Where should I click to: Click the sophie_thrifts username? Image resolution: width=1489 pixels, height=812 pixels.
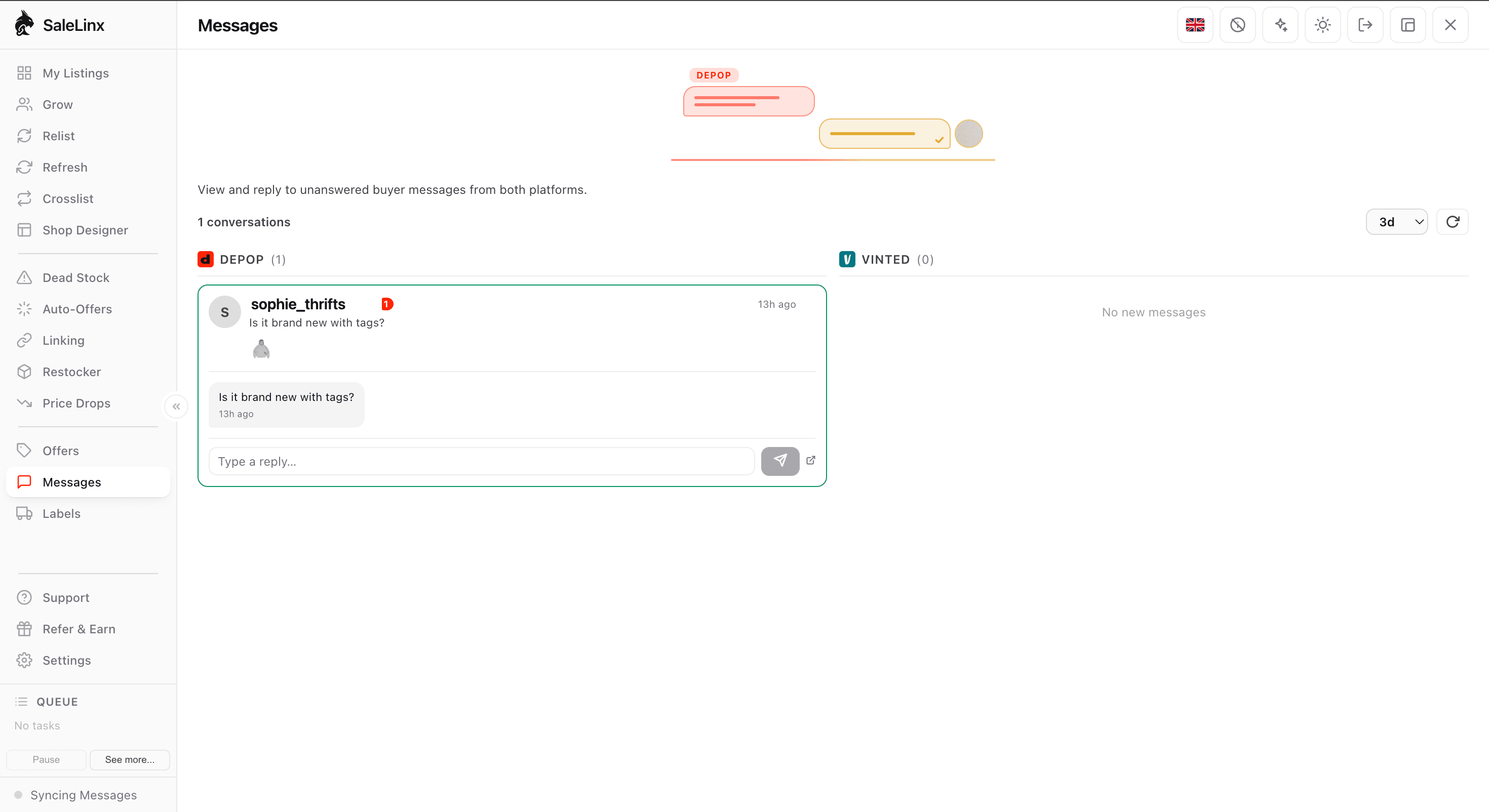[298, 304]
